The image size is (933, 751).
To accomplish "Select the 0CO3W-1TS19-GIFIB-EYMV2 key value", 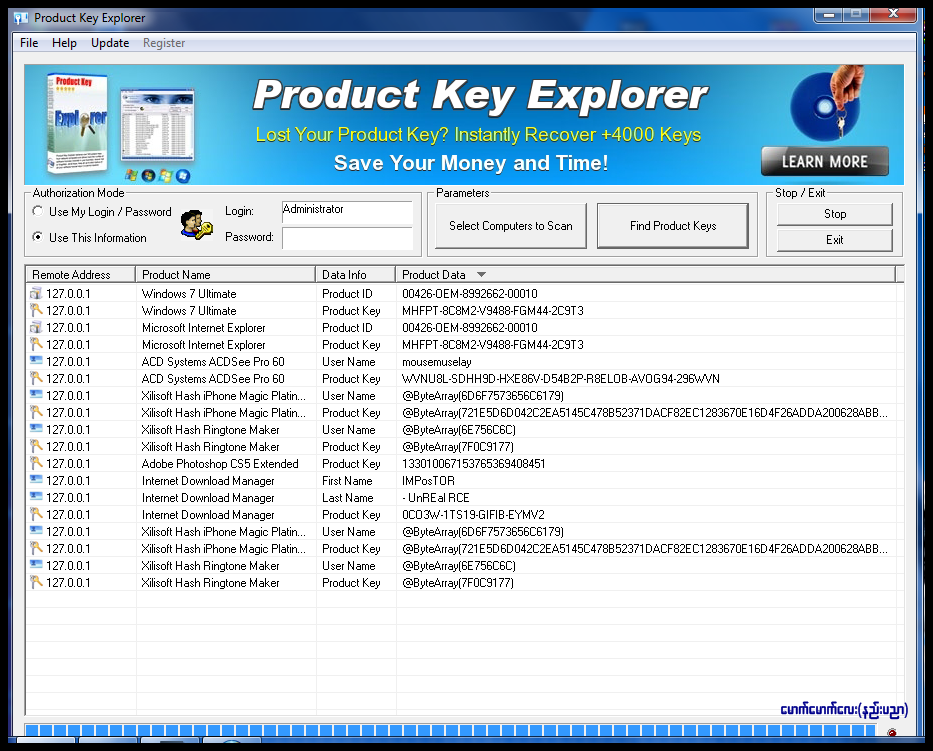I will (x=473, y=515).
